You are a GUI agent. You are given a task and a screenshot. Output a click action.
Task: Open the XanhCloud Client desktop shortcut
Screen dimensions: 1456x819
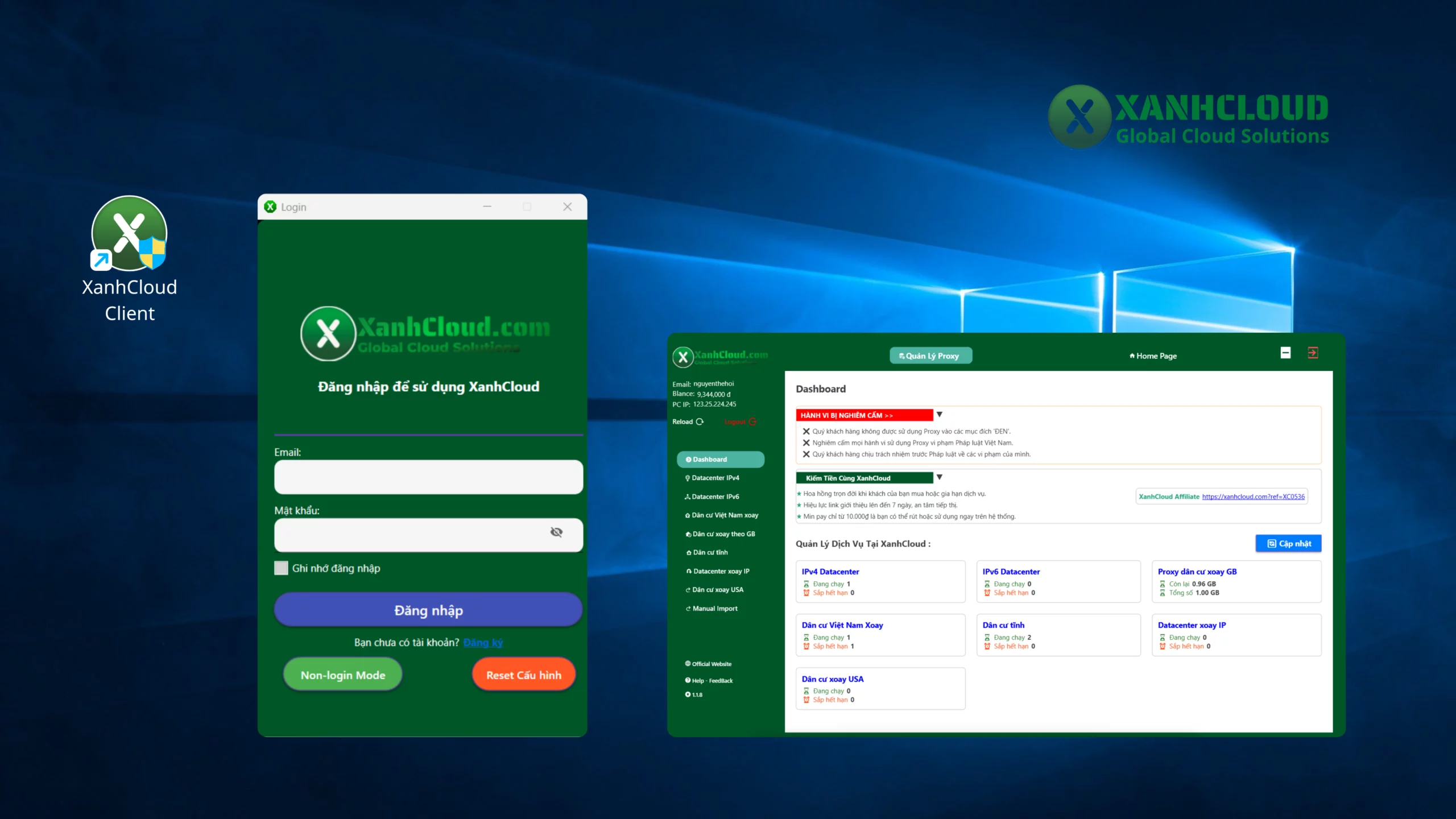pyautogui.click(x=129, y=234)
